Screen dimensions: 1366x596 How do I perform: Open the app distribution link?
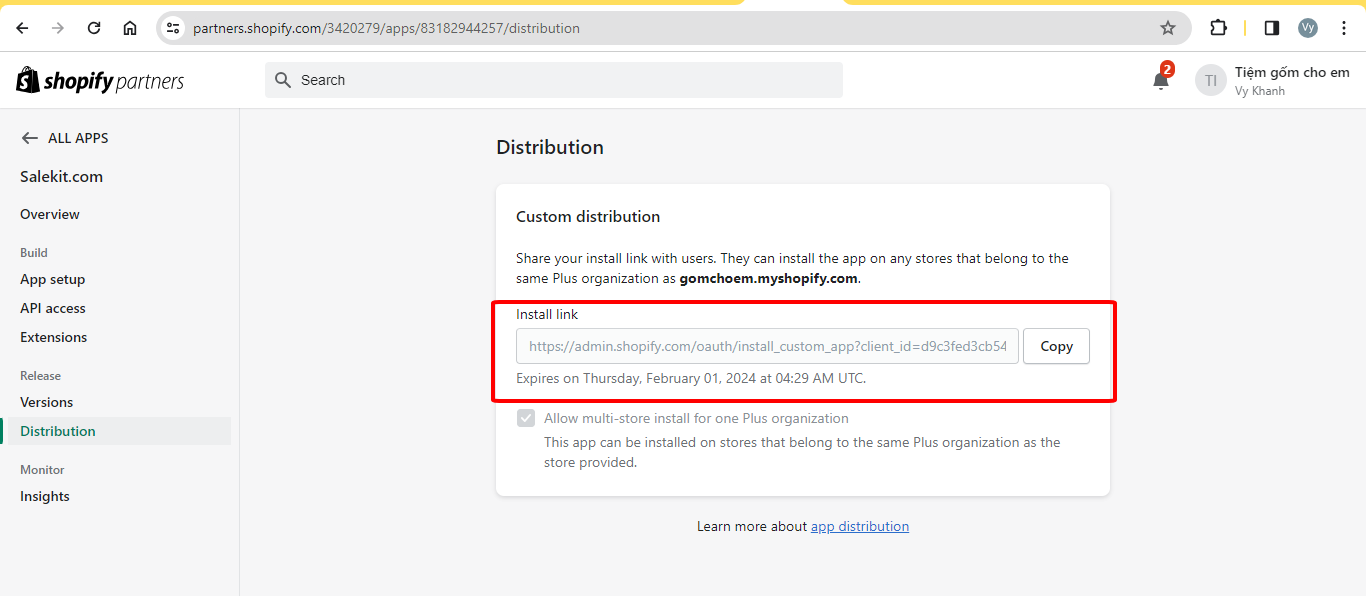859,526
